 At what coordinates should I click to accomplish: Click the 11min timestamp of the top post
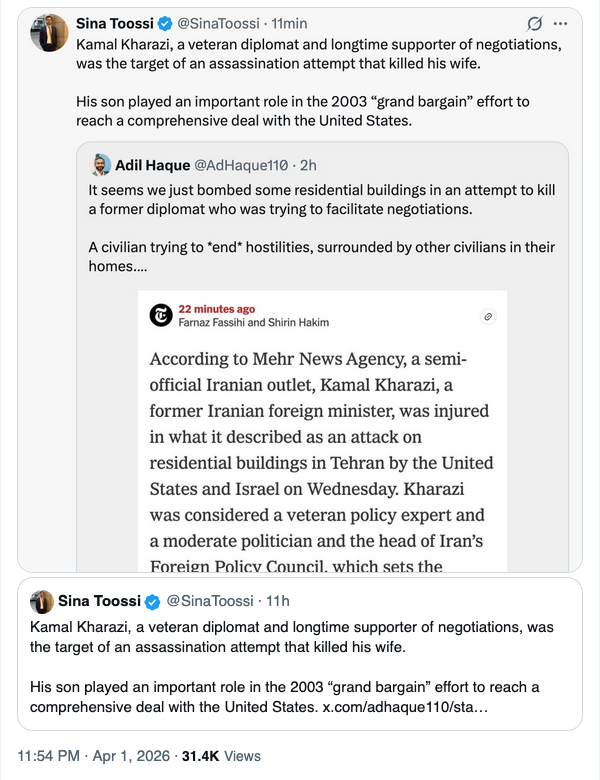(291, 23)
